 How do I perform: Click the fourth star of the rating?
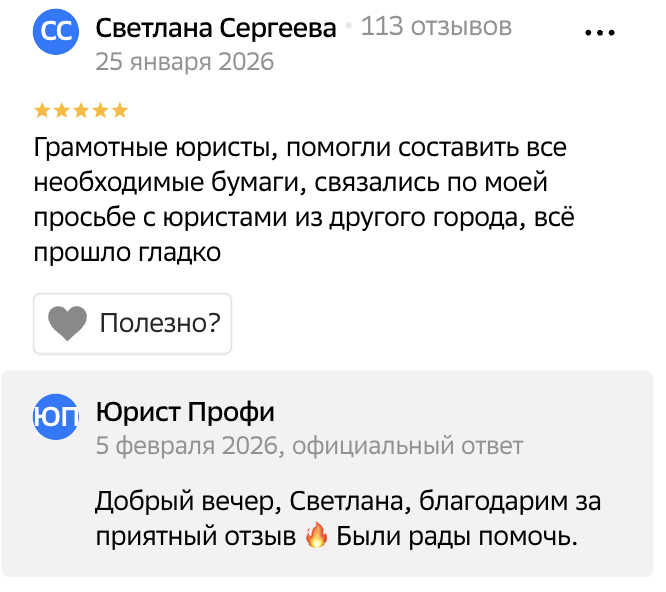click(100, 109)
